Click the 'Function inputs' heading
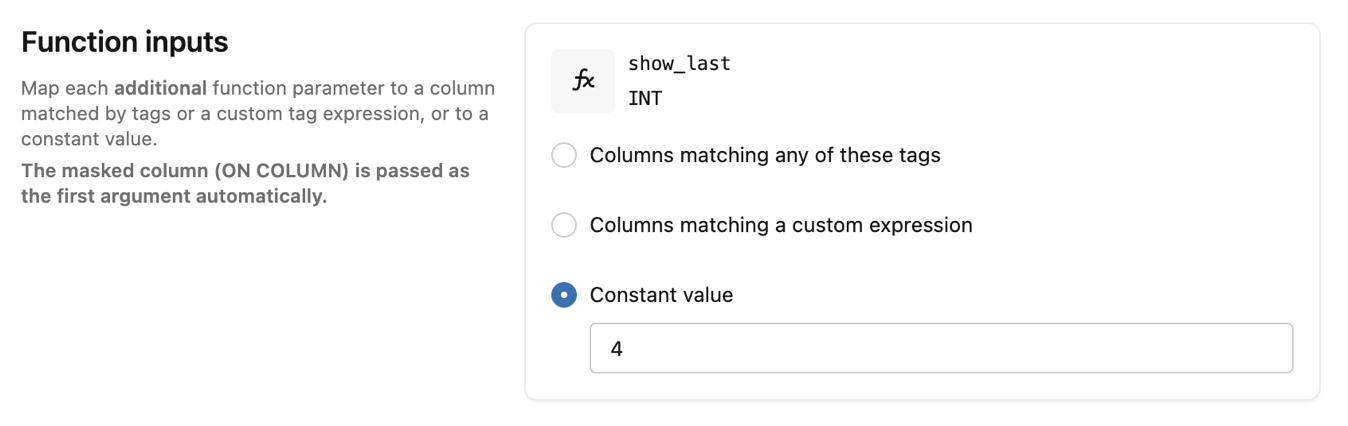This screenshot has width=1348, height=426. click(x=125, y=42)
